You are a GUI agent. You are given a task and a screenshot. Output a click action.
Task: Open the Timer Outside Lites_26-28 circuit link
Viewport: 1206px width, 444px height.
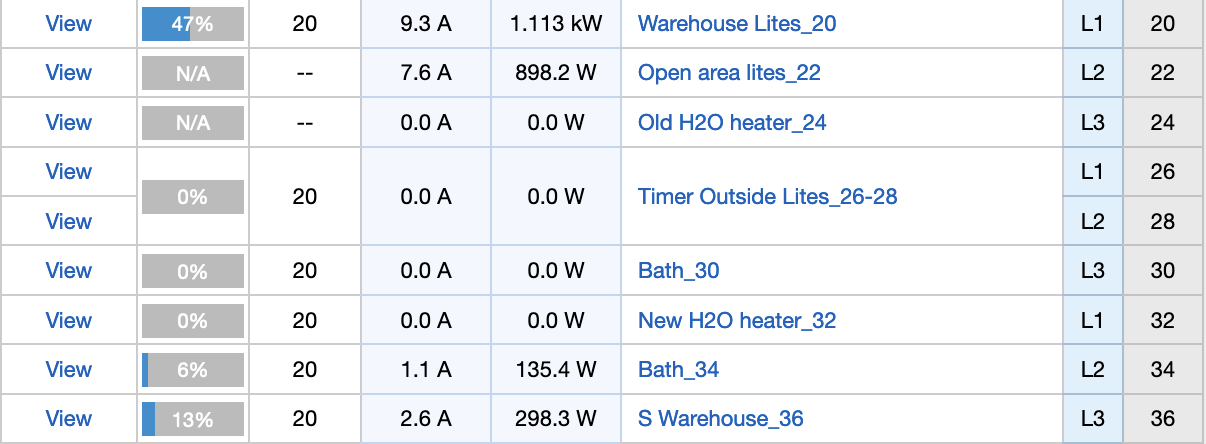pos(767,196)
